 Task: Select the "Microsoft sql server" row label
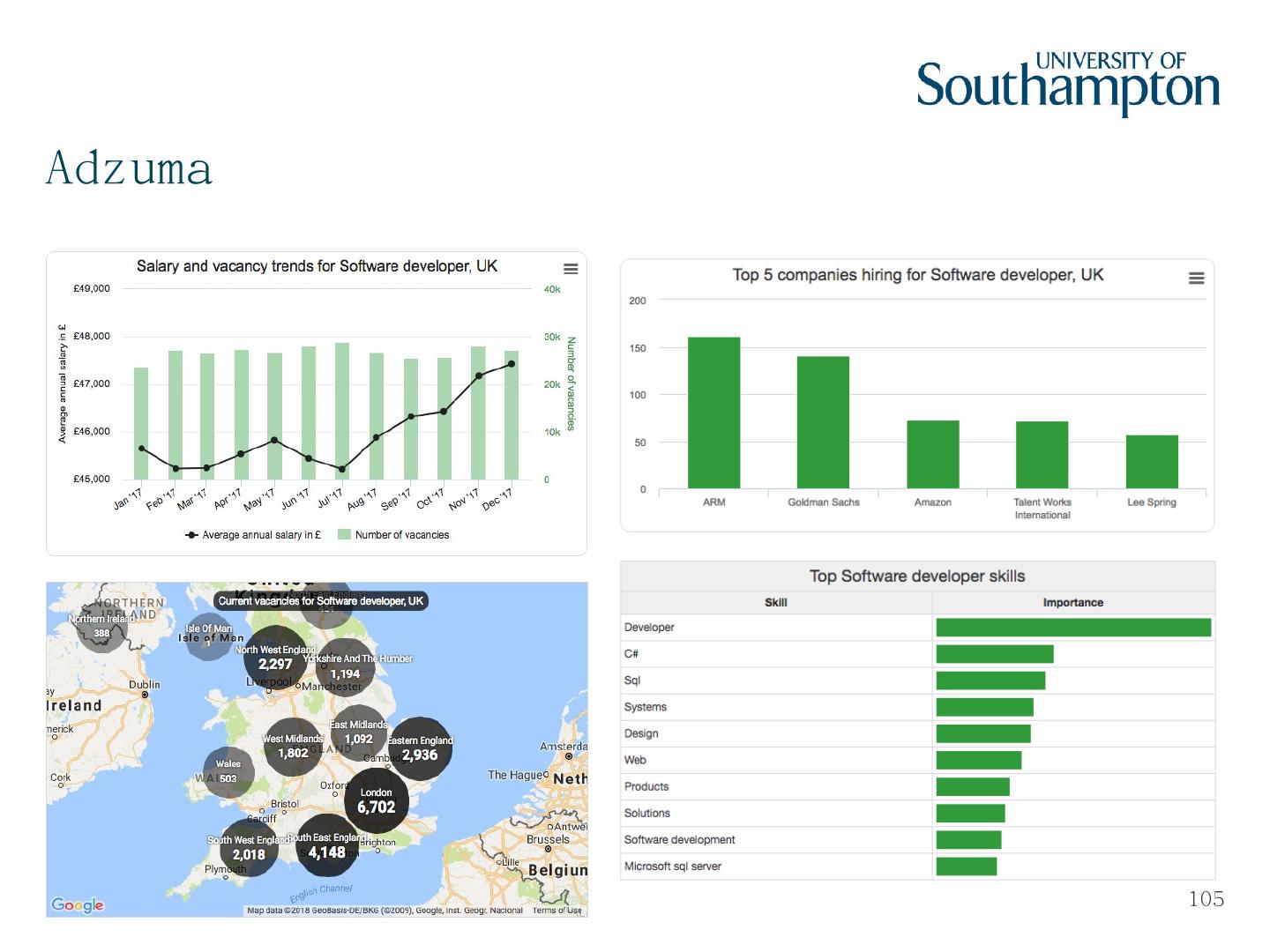point(673,866)
